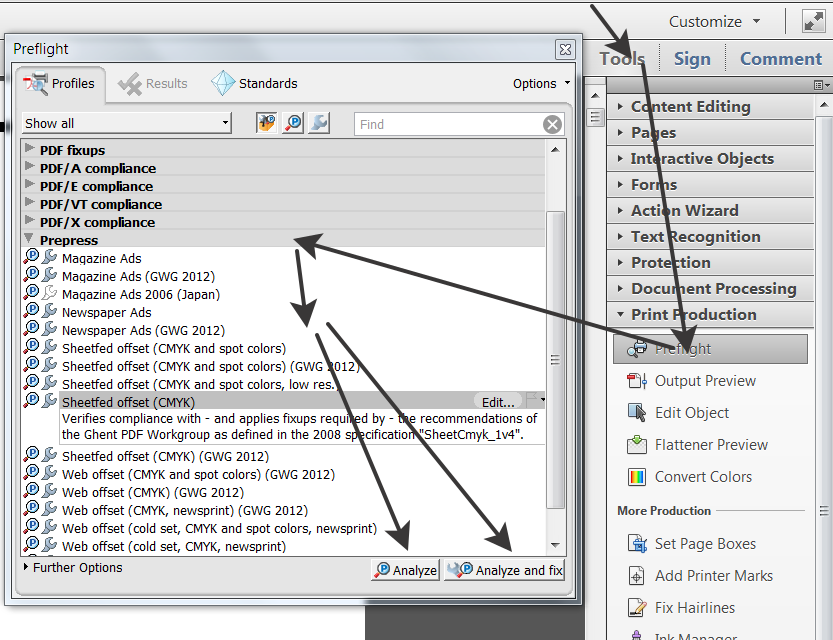Expand the PDF fixups group
833x640 pixels.
[x=29, y=148]
